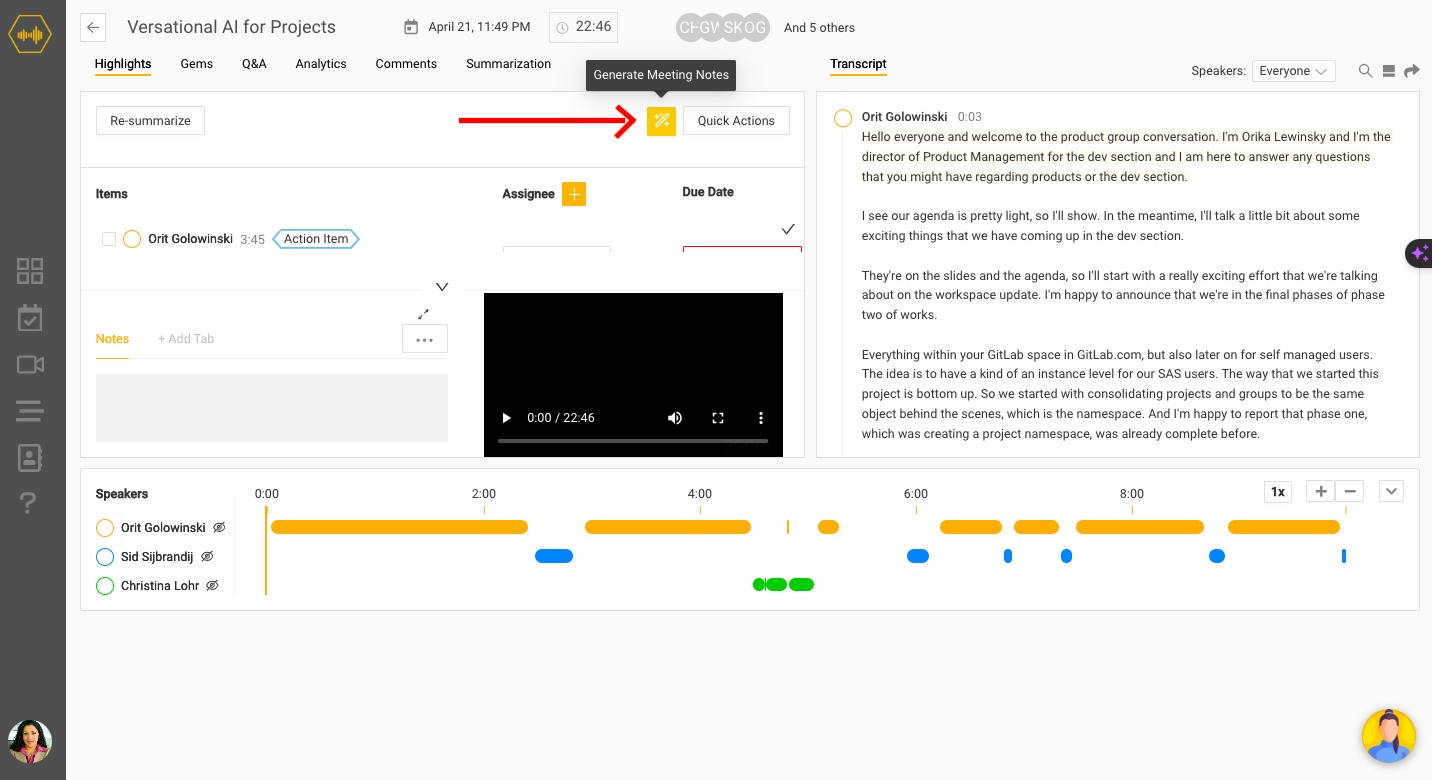Click Sid Sijbrandij's blue segment just after 2:00
Viewport: 1432px width, 780px height.
coord(554,556)
